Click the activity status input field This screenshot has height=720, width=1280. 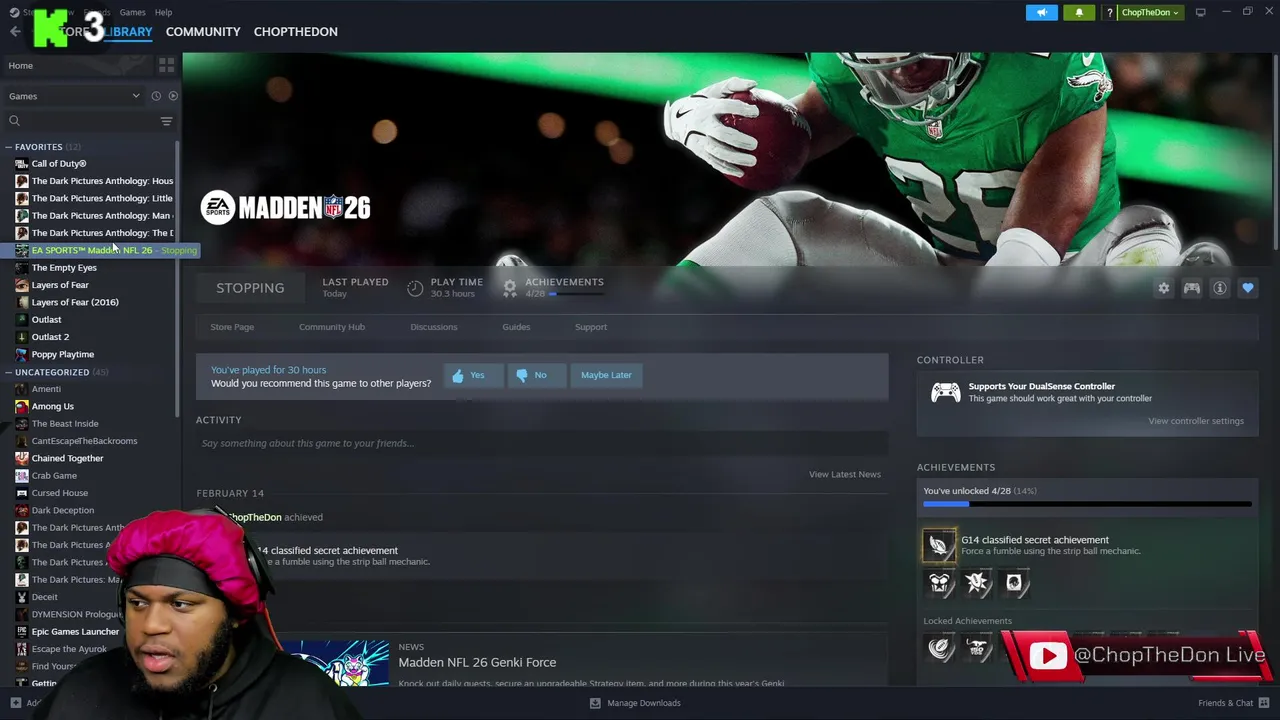pyautogui.click(x=542, y=443)
